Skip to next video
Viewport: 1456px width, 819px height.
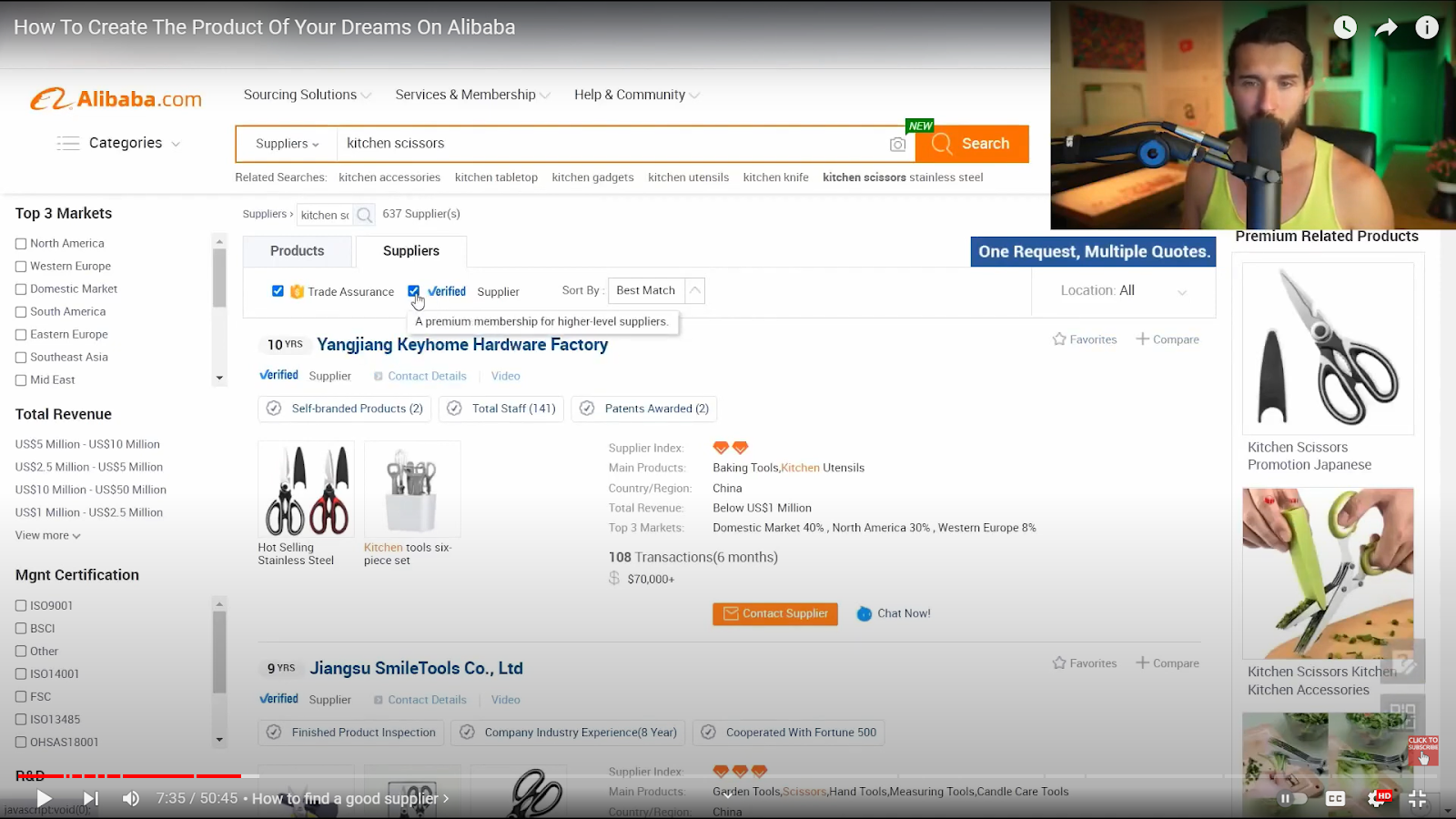tap(91, 798)
